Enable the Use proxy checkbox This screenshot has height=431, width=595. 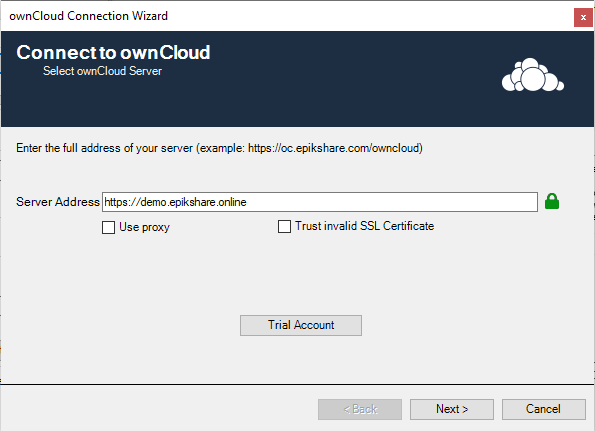point(108,227)
